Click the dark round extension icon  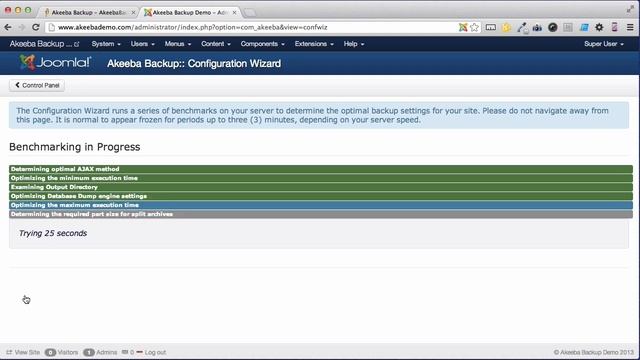pos(553,27)
